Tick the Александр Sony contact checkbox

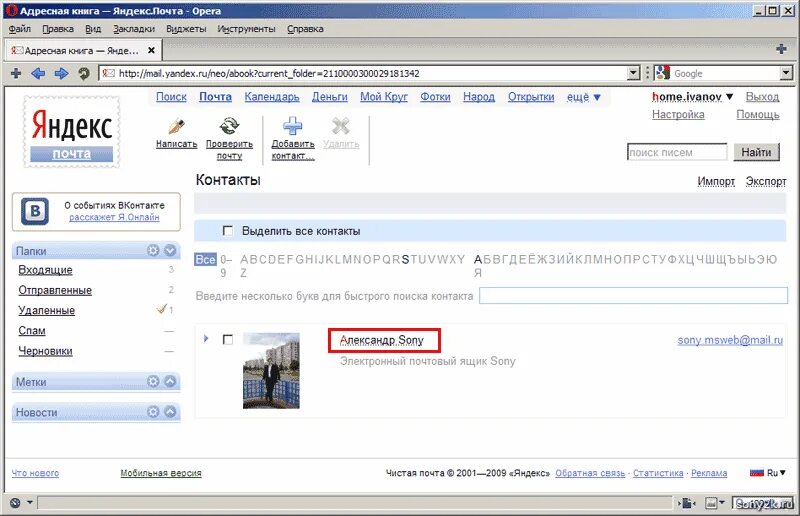point(228,339)
